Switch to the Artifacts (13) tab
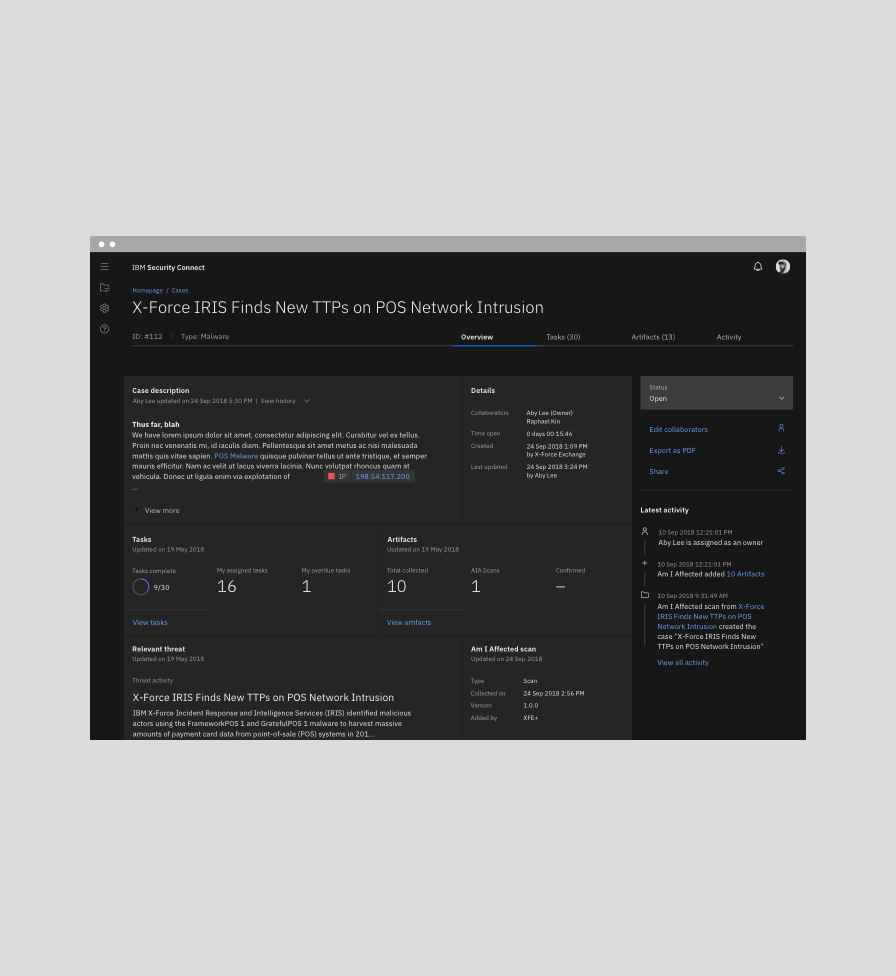Image resolution: width=896 pixels, height=976 pixels. coord(653,337)
